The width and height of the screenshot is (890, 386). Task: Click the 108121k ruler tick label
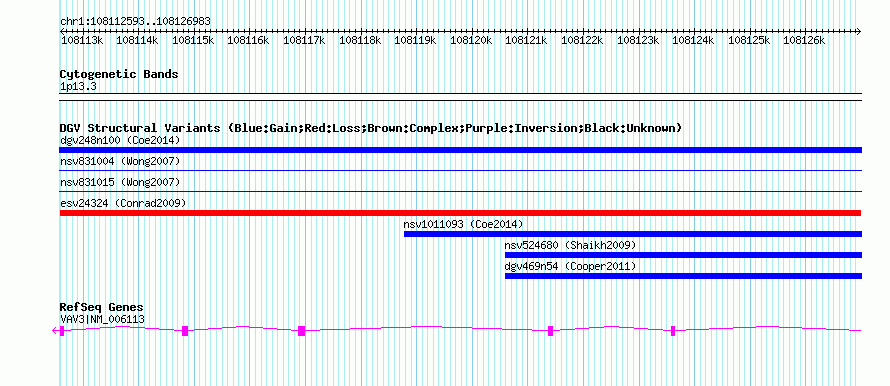(527, 40)
